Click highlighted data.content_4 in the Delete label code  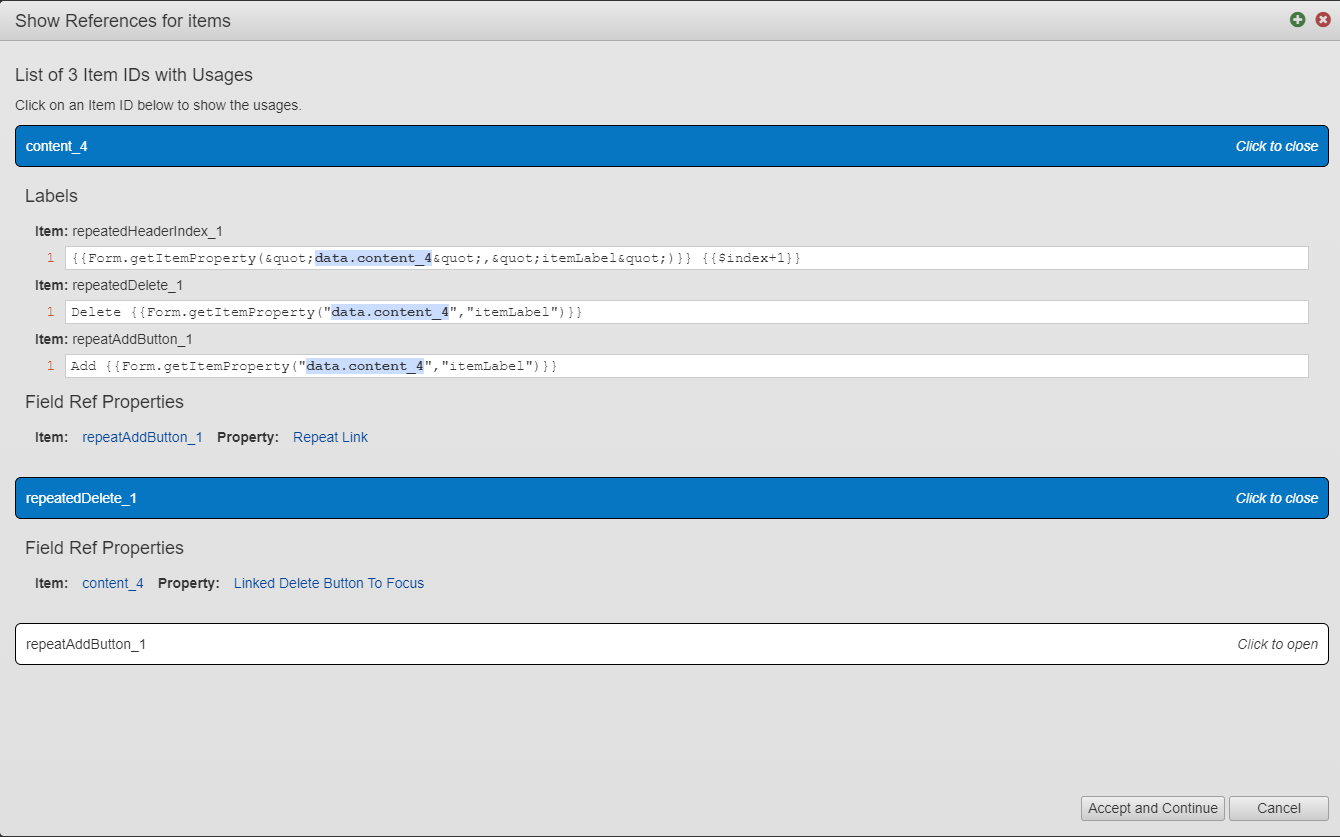coord(390,312)
